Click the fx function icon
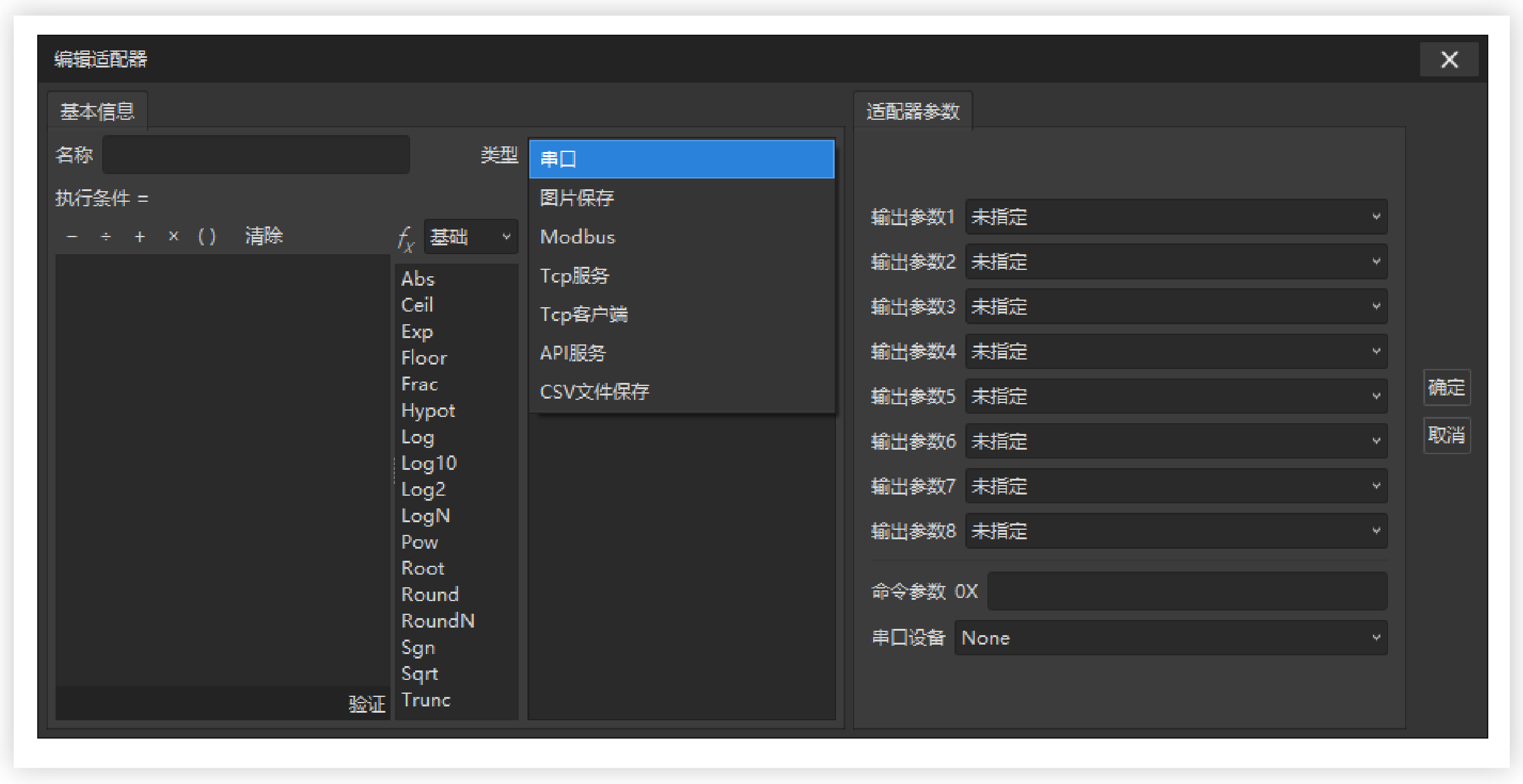Viewport: 1523px width, 784px height. point(406,239)
